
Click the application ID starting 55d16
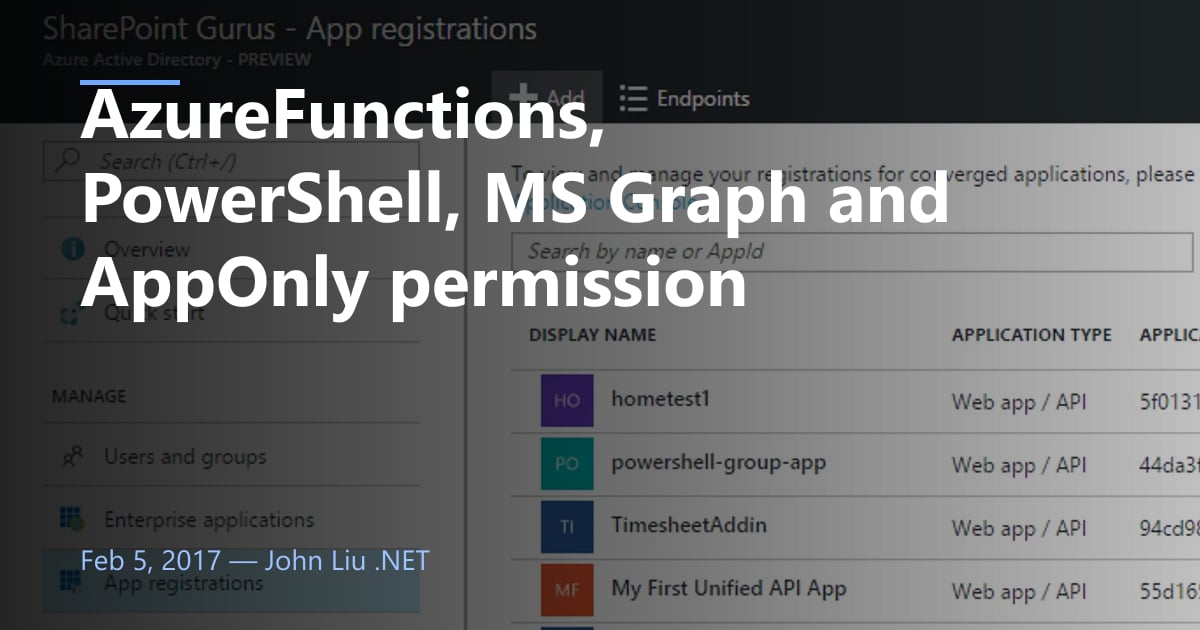(1169, 591)
